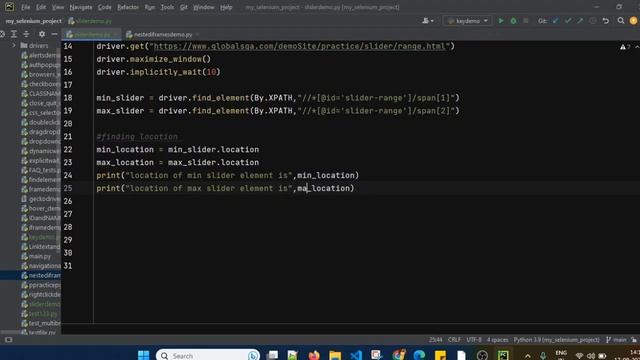Toggle tool window quick access icon
640x360 pixels.
tap(9, 340)
